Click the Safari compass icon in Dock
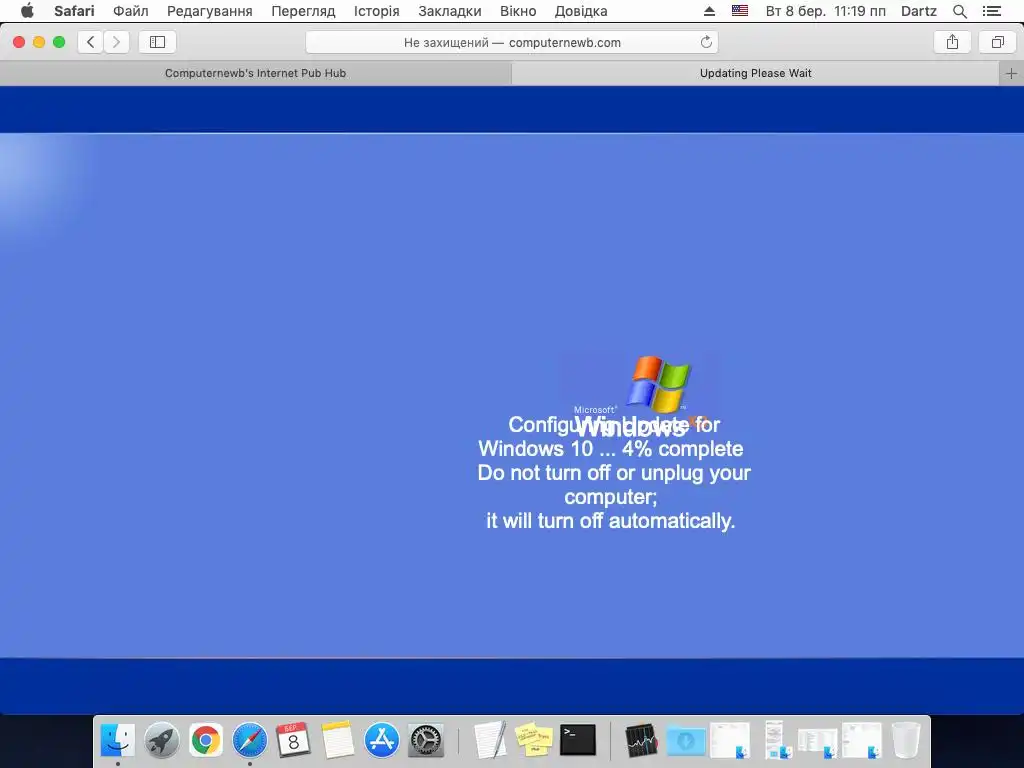The width and height of the screenshot is (1024, 768). click(x=249, y=740)
